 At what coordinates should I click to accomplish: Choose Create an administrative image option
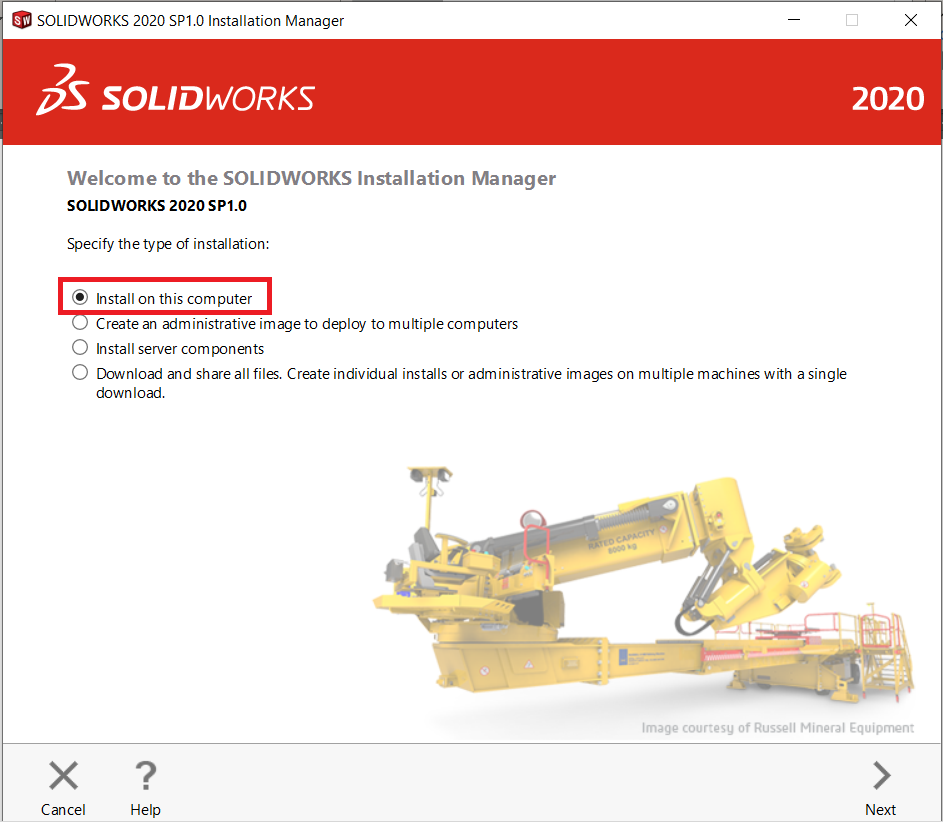[80, 323]
